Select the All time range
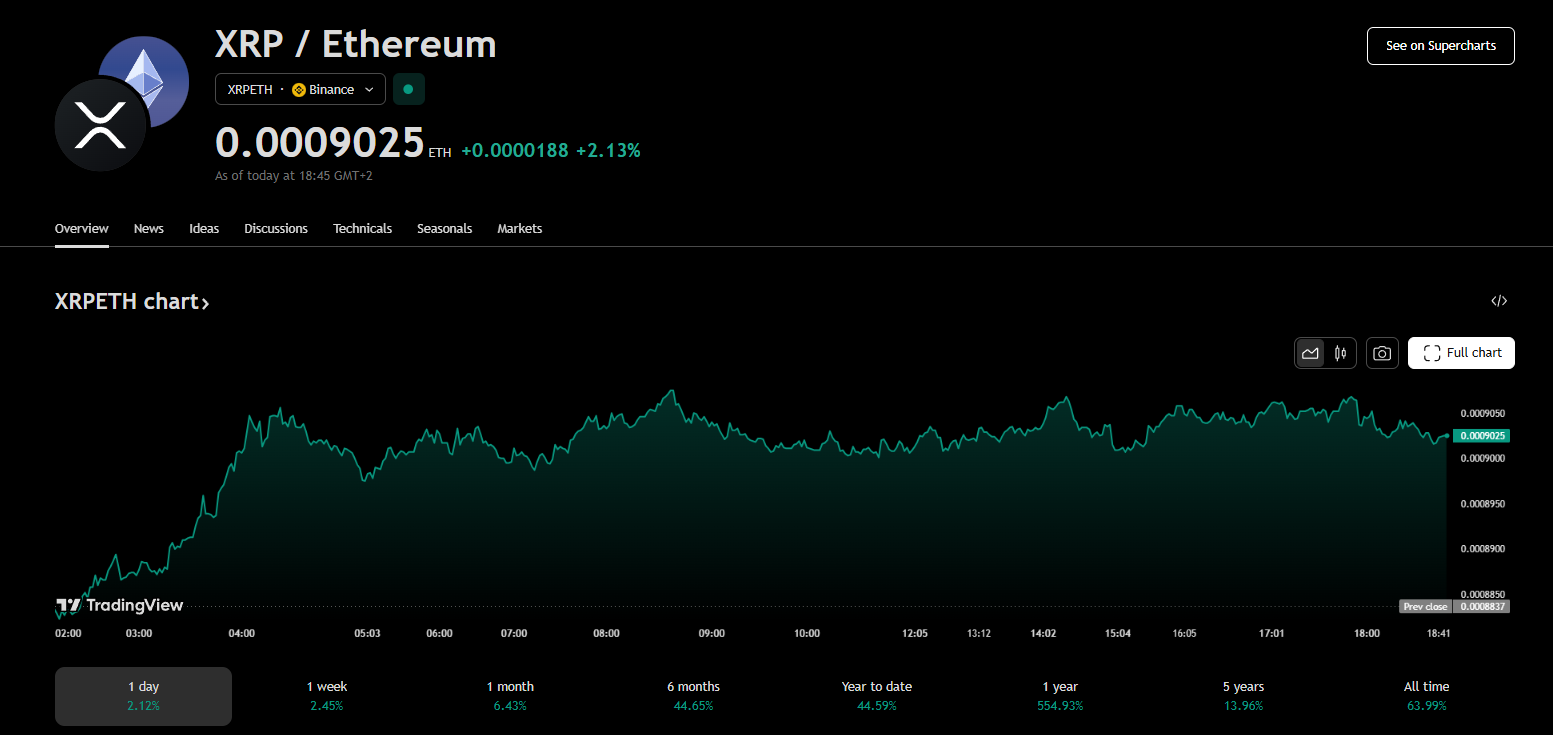 [x=1426, y=696]
